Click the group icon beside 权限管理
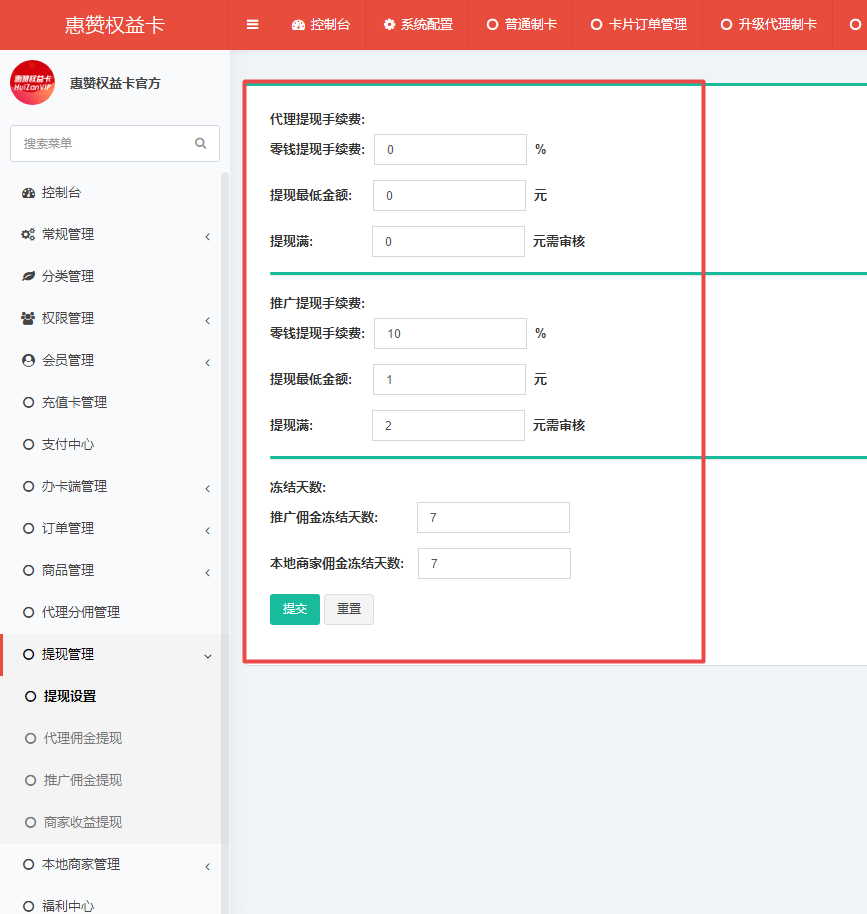 [28, 318]
